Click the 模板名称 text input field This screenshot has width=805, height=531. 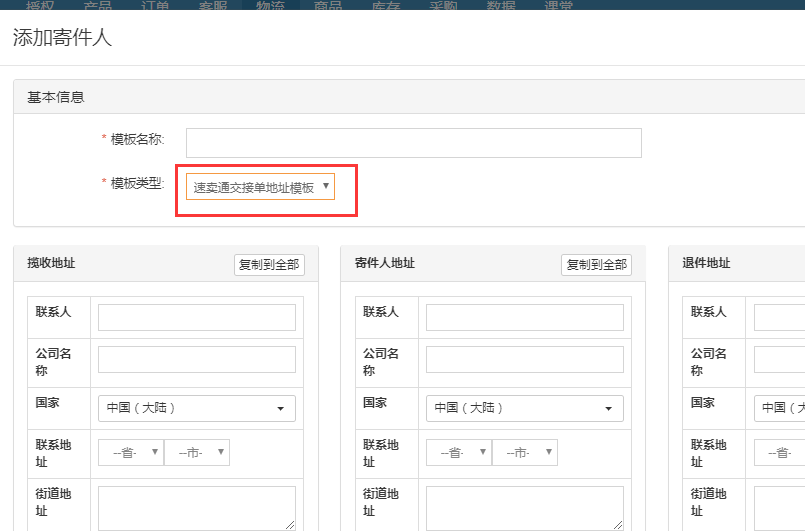(x=414, y=143)
